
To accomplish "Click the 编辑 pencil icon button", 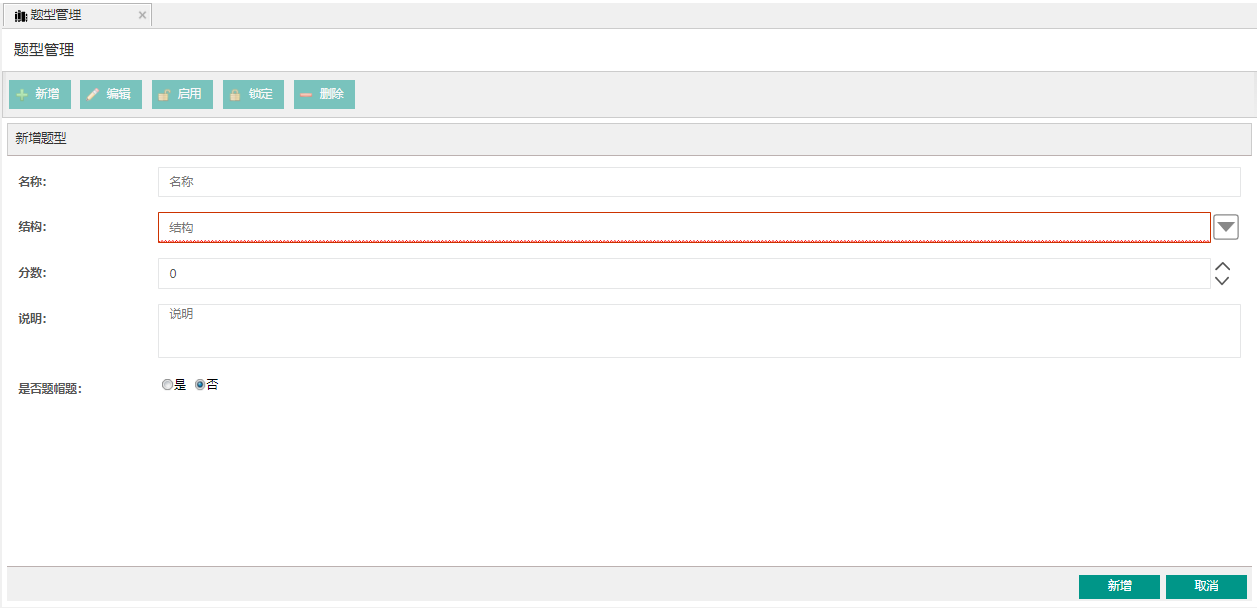I will tap(111, 94).
